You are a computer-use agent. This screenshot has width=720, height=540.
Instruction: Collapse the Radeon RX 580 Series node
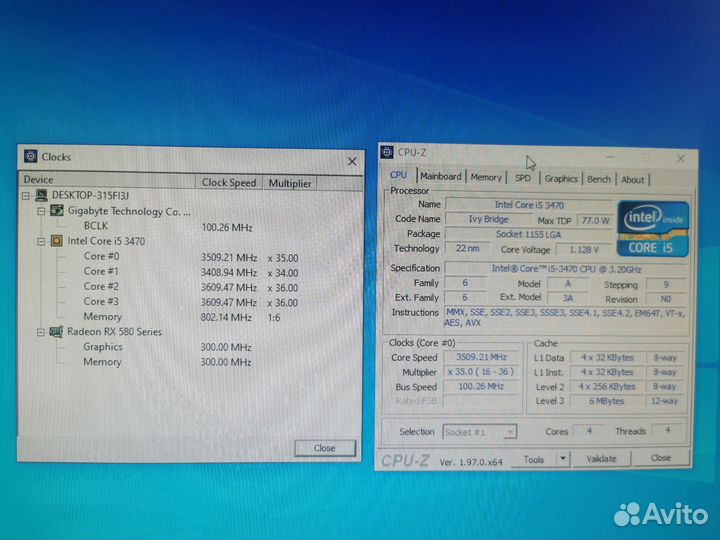coord(41,332)
